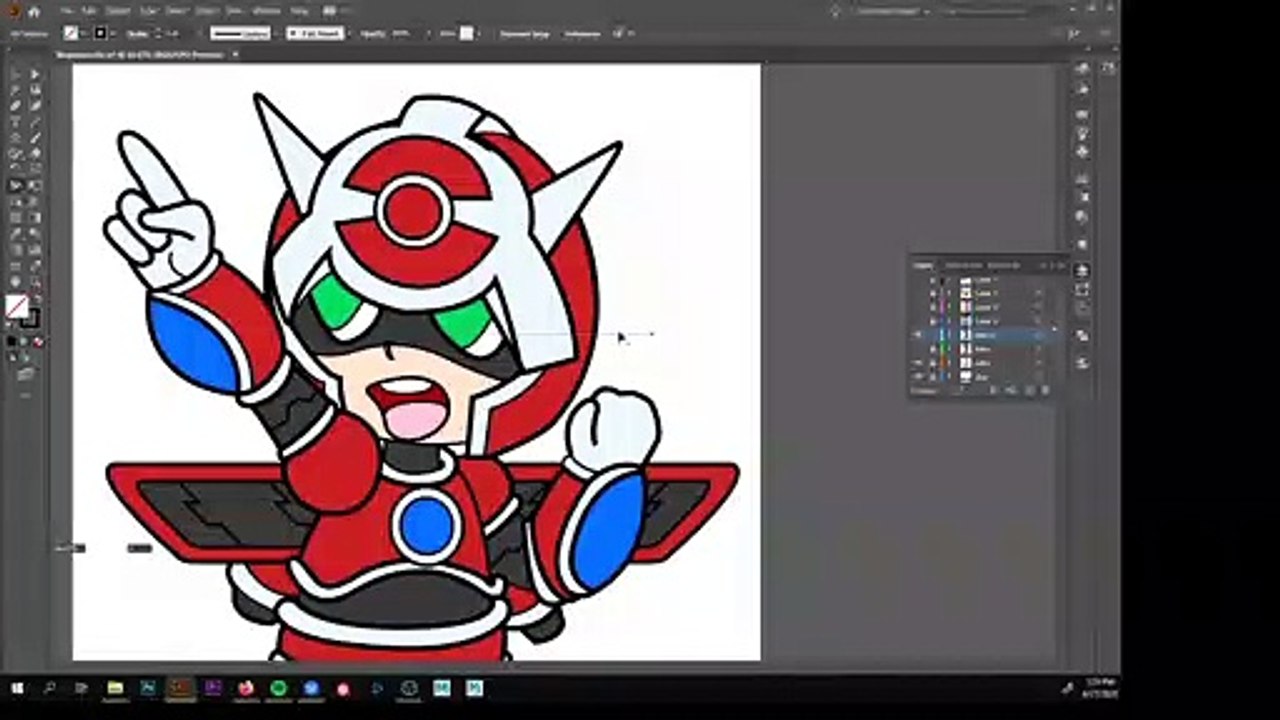The image size is (1280, 720).
Task: Select the Paintbrush tool
Action: (x=35, y=138)
